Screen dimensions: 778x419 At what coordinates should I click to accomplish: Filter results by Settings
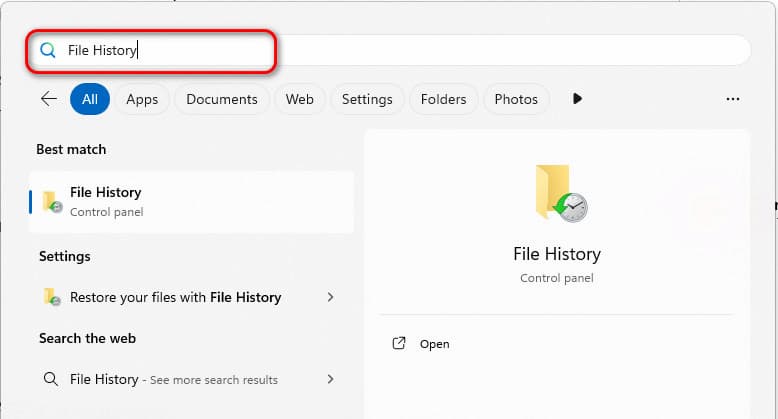(367, 99)
